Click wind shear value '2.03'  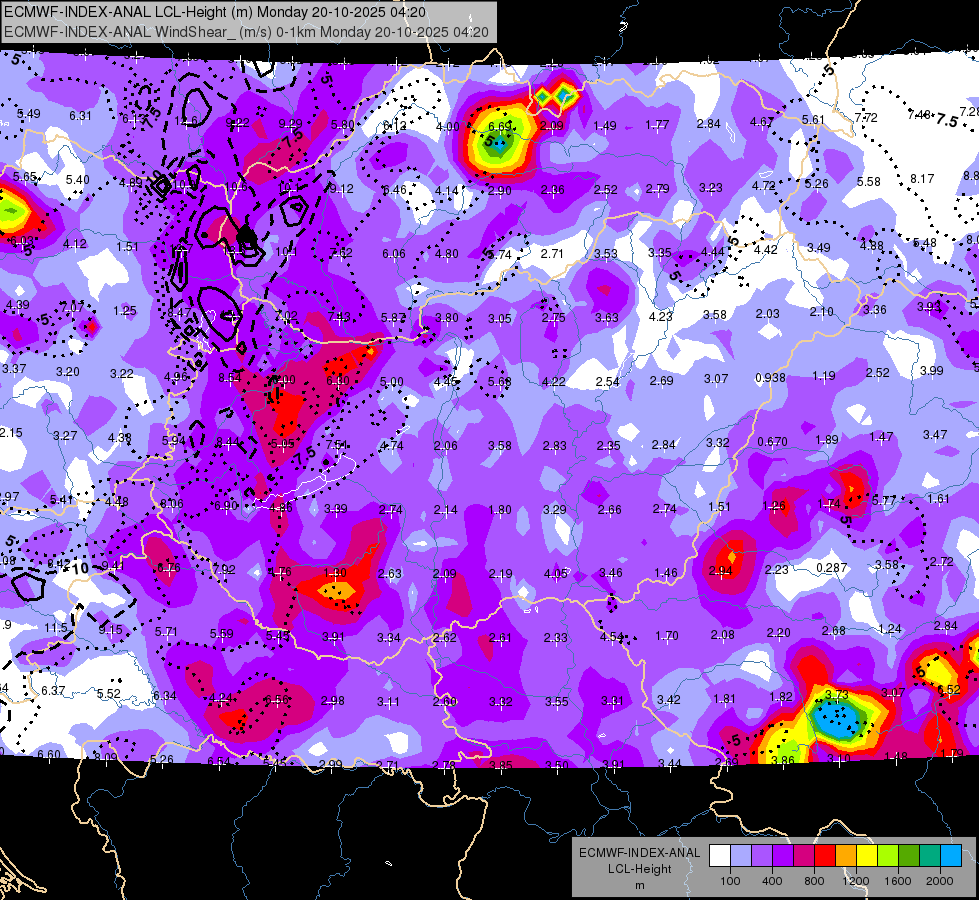[x=767, y=314]
